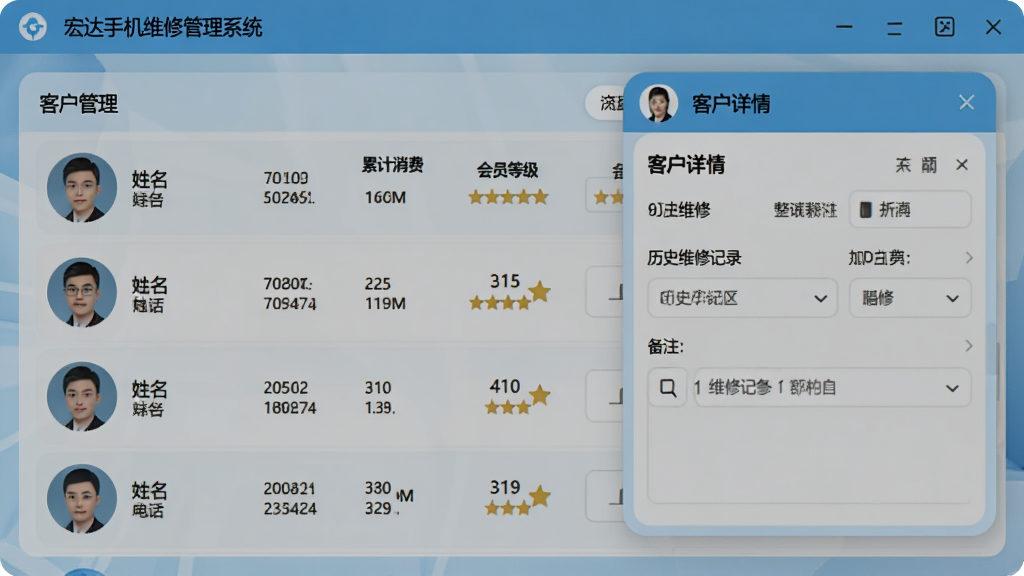1024x576 pixels.
Task: Click the large star beside 319
Action: [x=539, y=496]
